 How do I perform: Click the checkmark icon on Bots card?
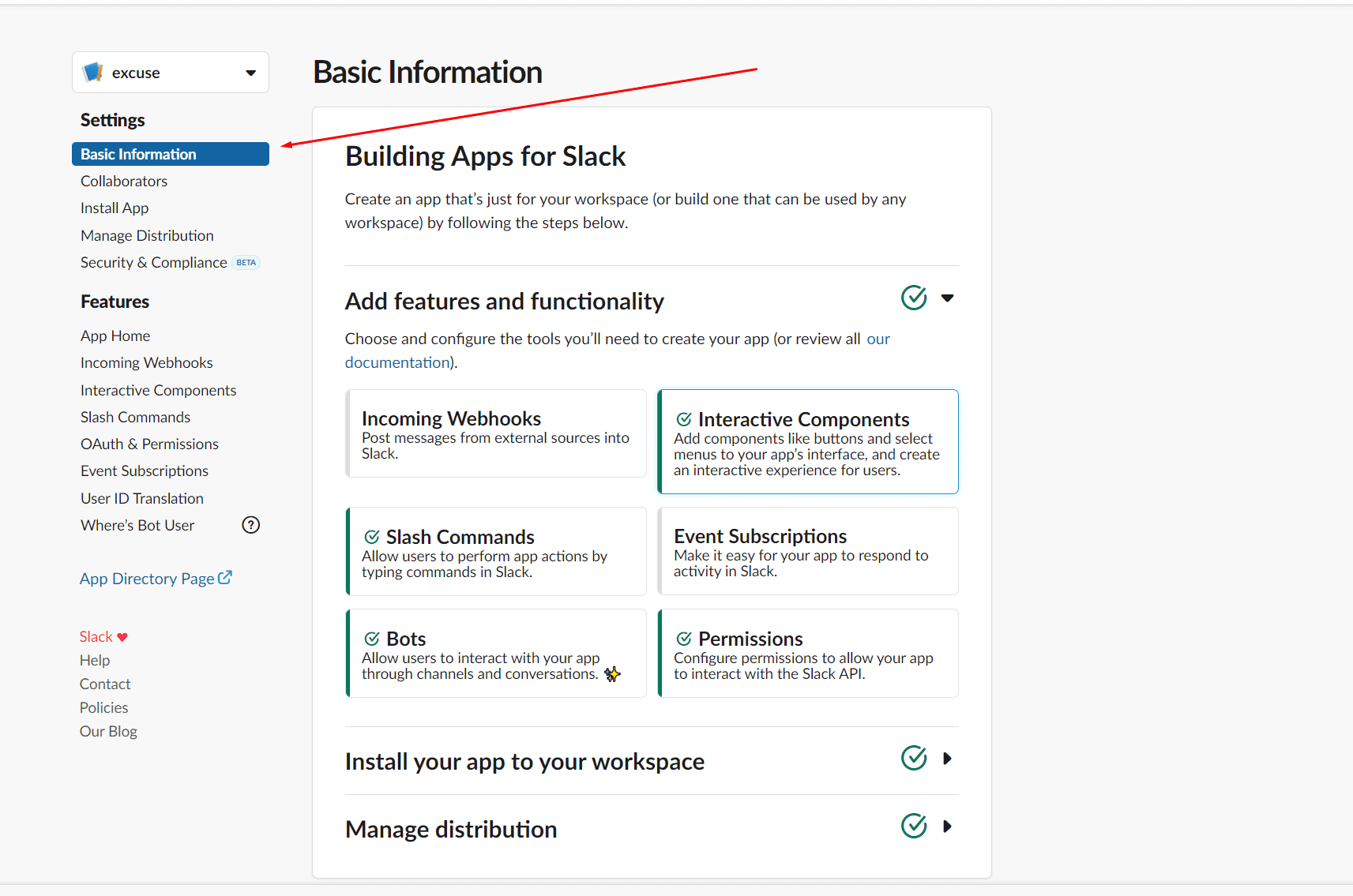[x=372, y=639]
